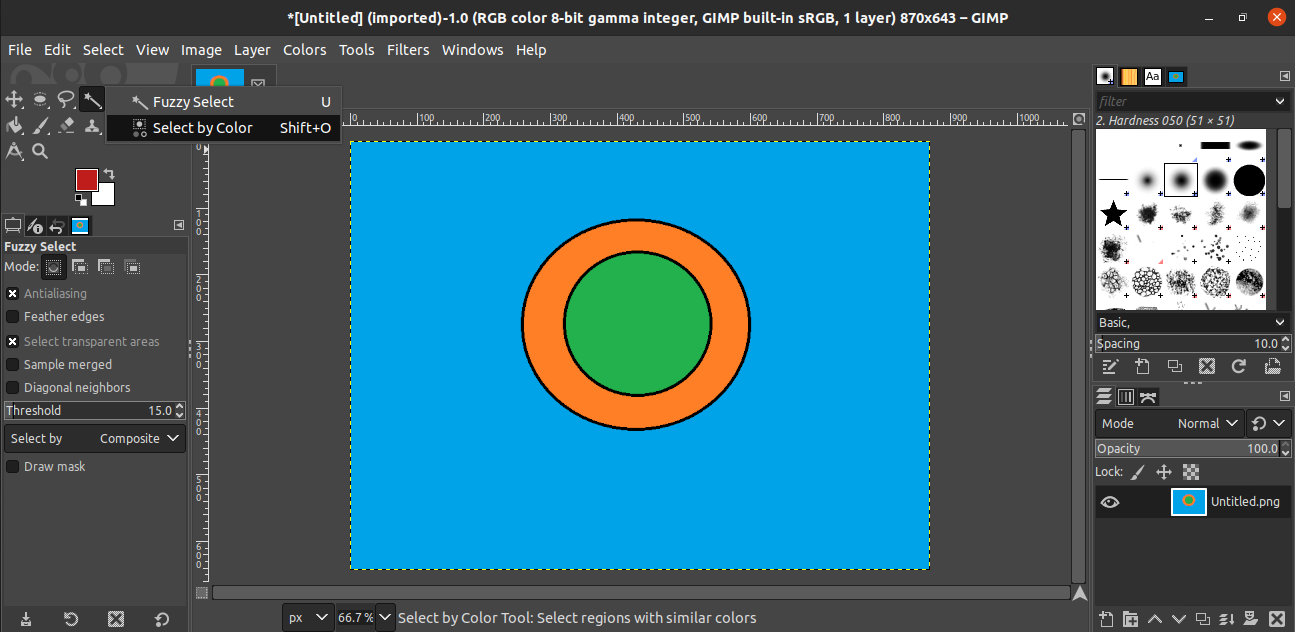Click the red foreground color swatch

[x=86, y=180]
